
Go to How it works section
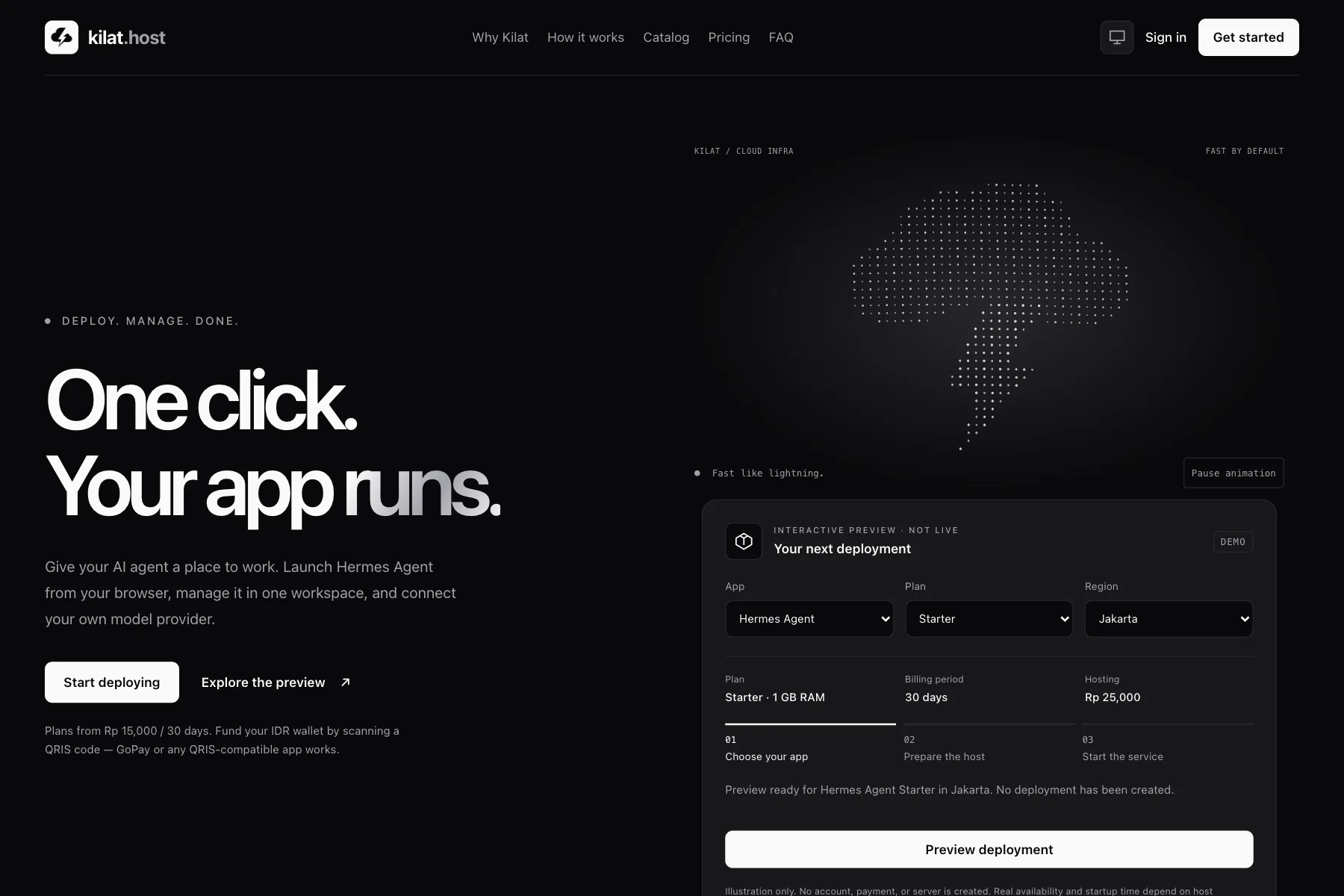(585, 37)
